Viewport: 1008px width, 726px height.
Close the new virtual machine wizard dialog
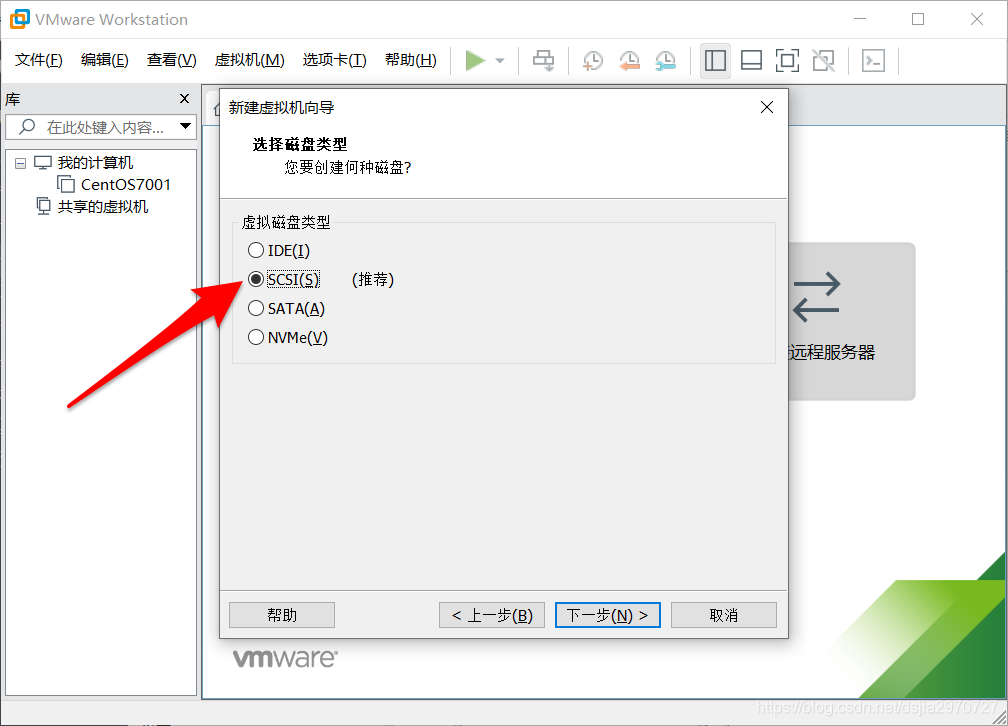[x=766, y=107]
